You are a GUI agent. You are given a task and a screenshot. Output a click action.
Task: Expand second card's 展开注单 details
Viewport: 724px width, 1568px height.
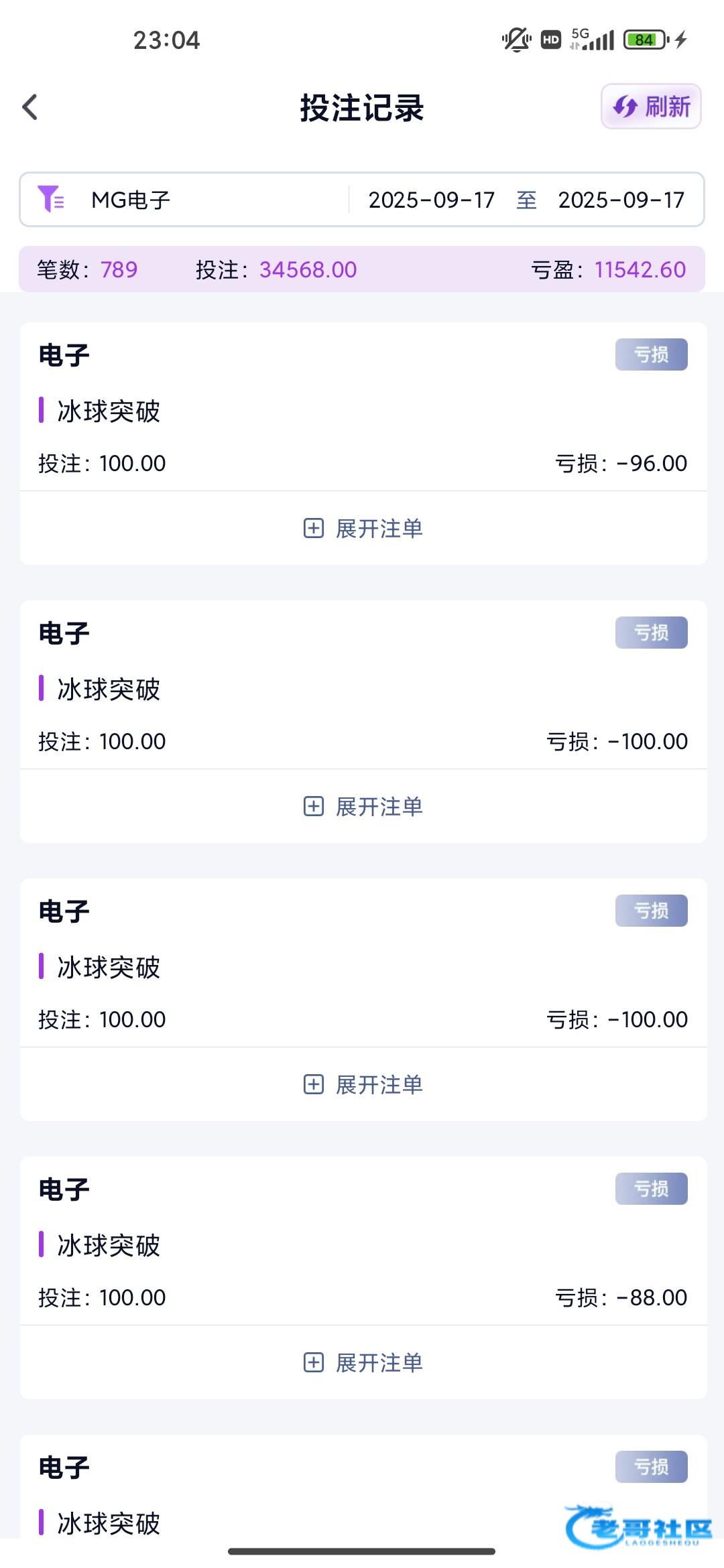click(x=379, y=806)
